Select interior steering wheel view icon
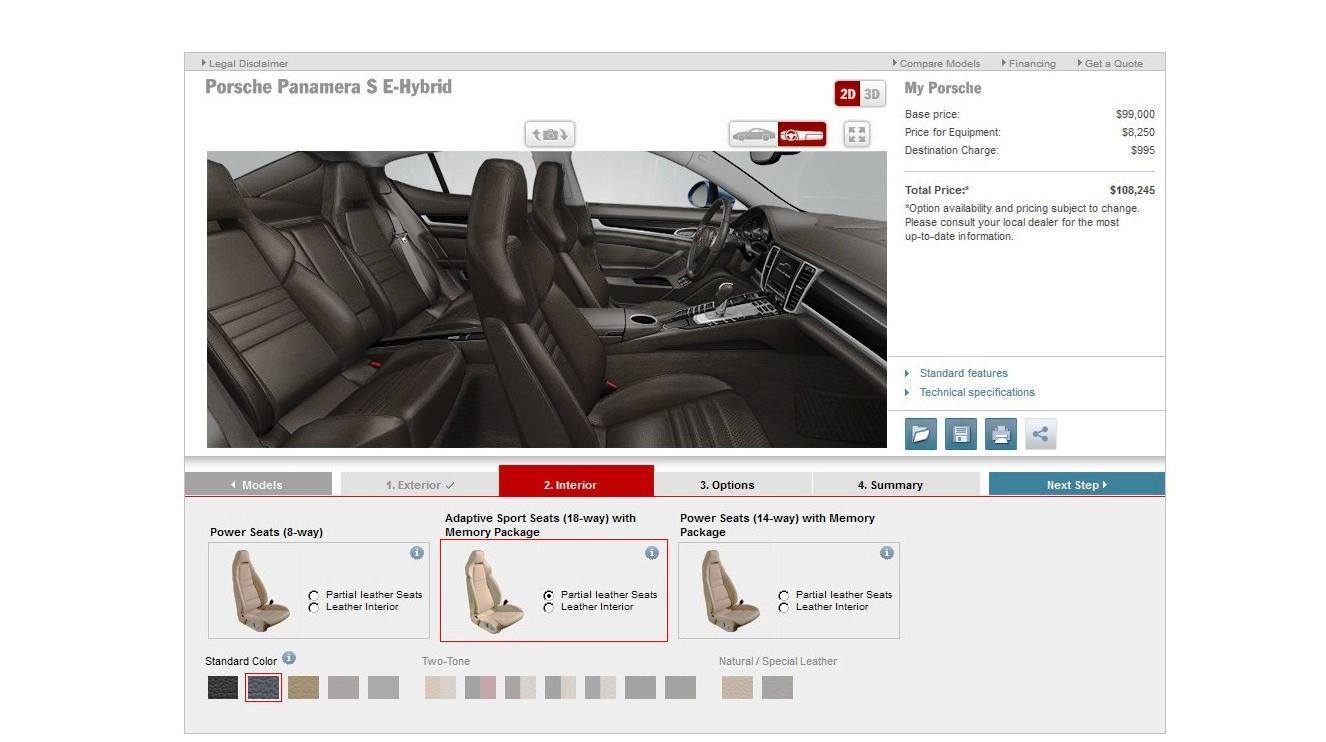Viewport: 1326px width, 742px height. point(802,134)
